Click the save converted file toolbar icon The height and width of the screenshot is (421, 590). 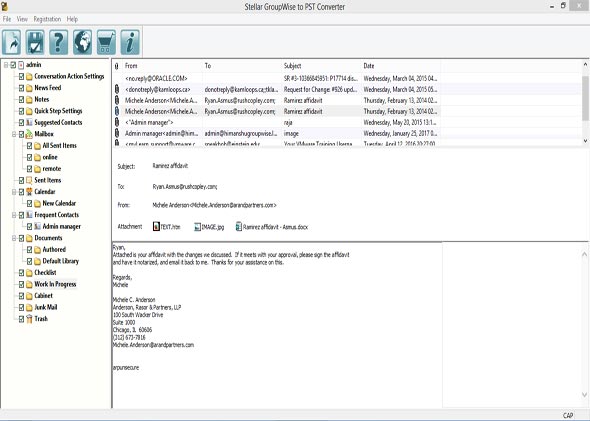point(35,42)
